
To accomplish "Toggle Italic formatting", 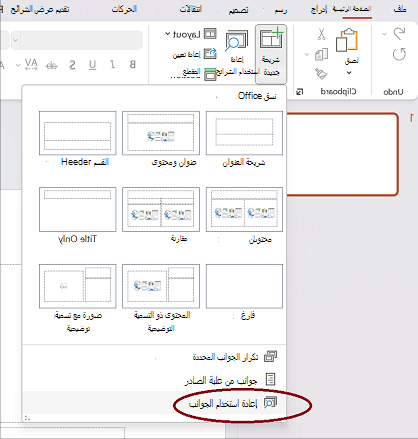I will pos(113,64).
